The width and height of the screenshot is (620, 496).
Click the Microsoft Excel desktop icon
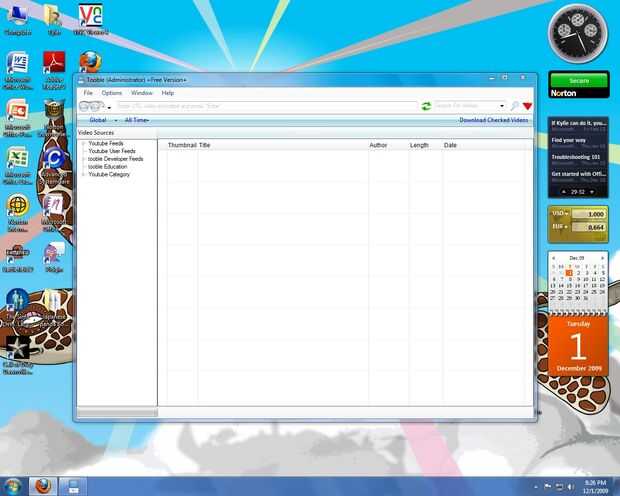17,165
